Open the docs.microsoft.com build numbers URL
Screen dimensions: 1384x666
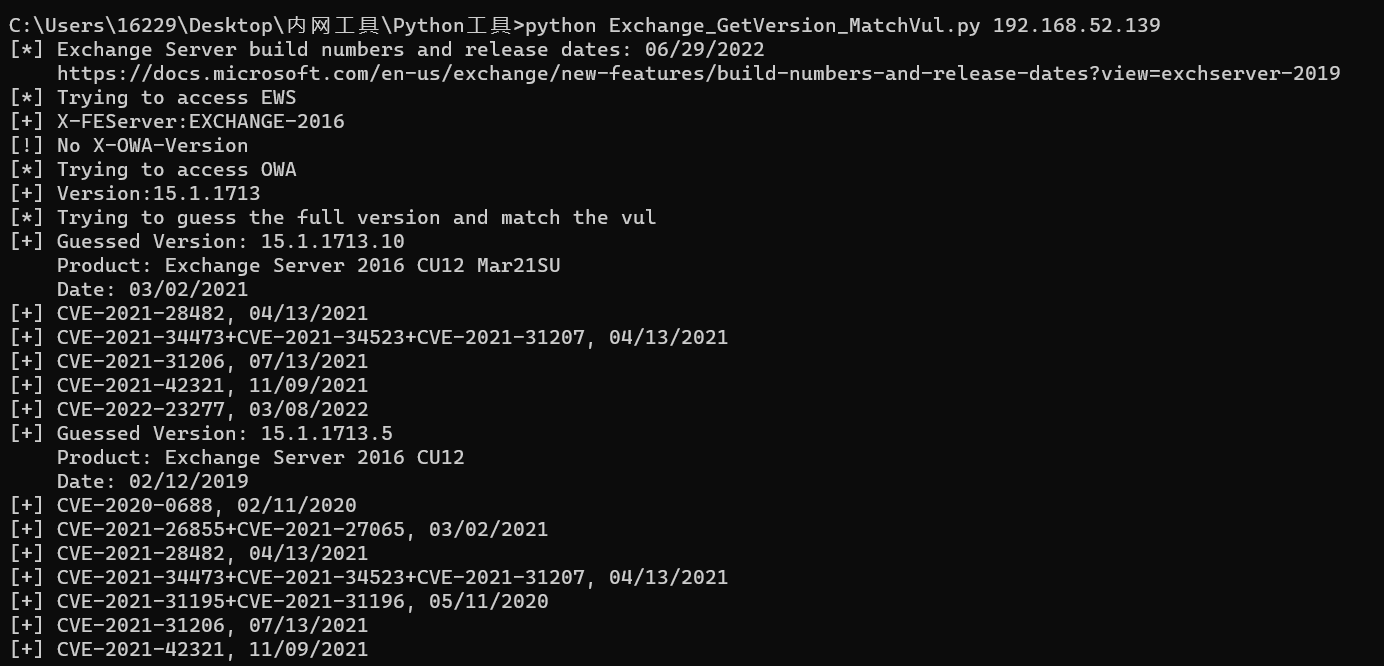(x=698, y=73)
